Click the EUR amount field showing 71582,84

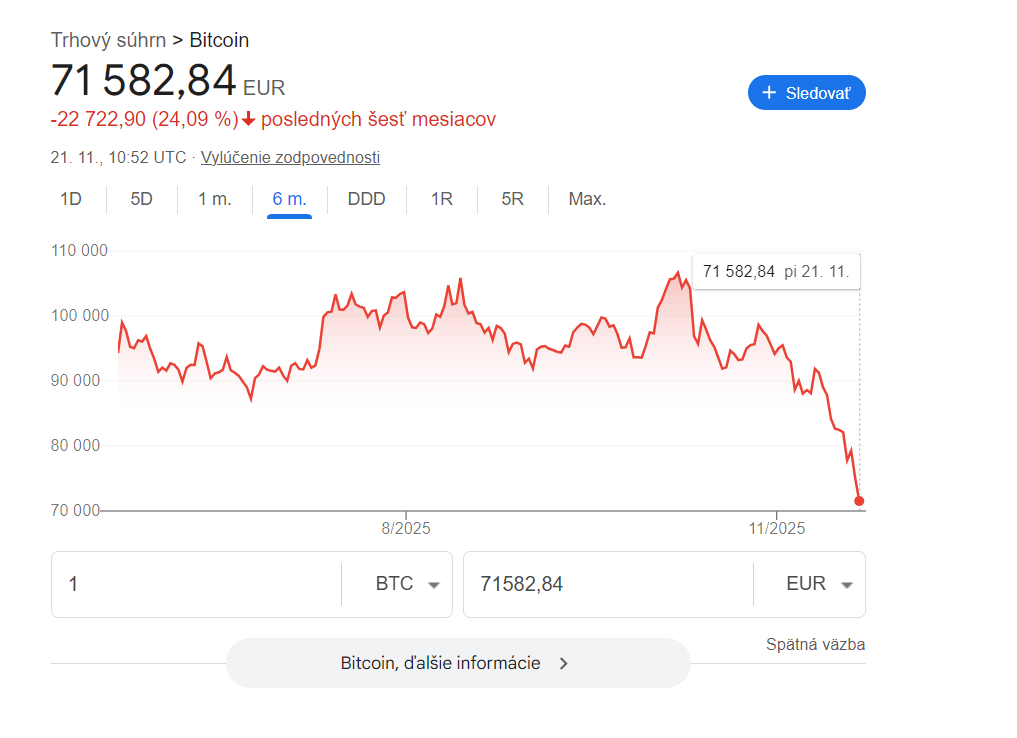pyautogui.click(x=607, y=584)
